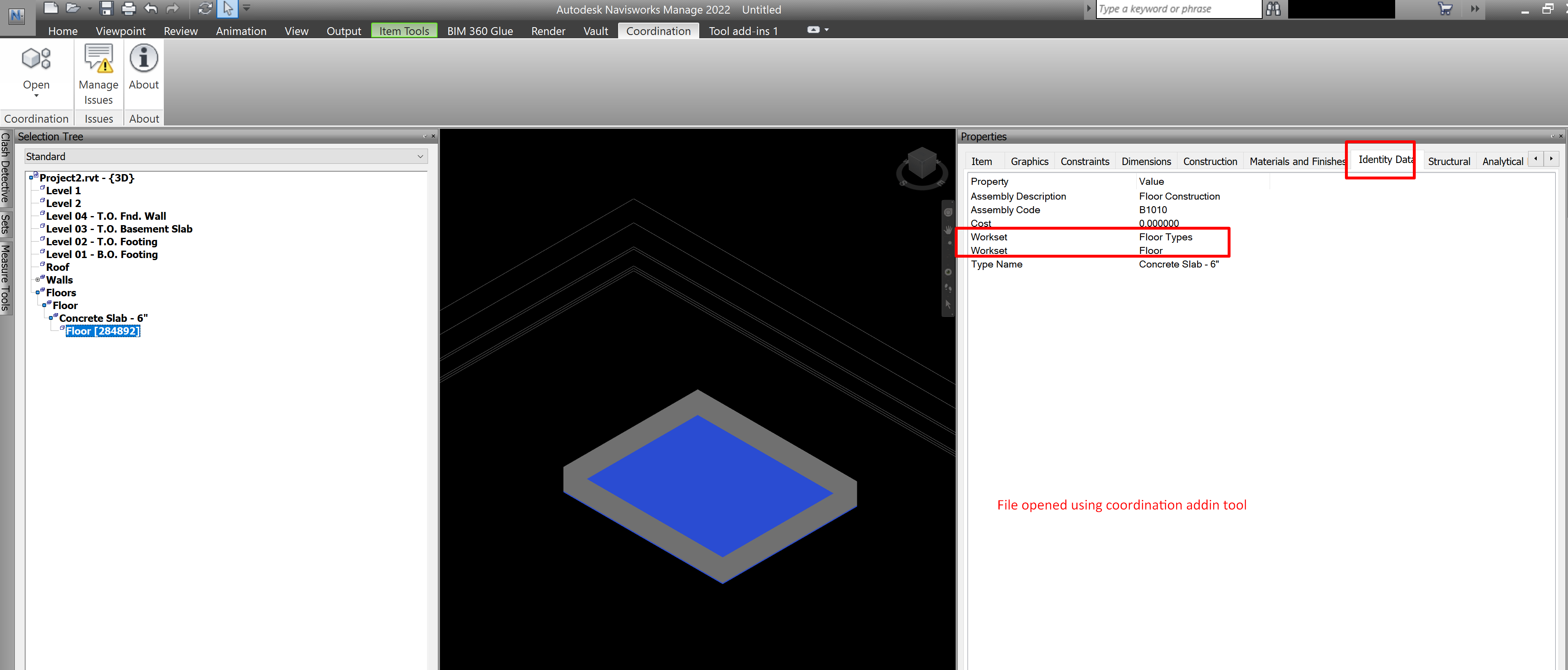Open the Sets docked side tab
Screen dimensions: 1568x670
point(5,224)
